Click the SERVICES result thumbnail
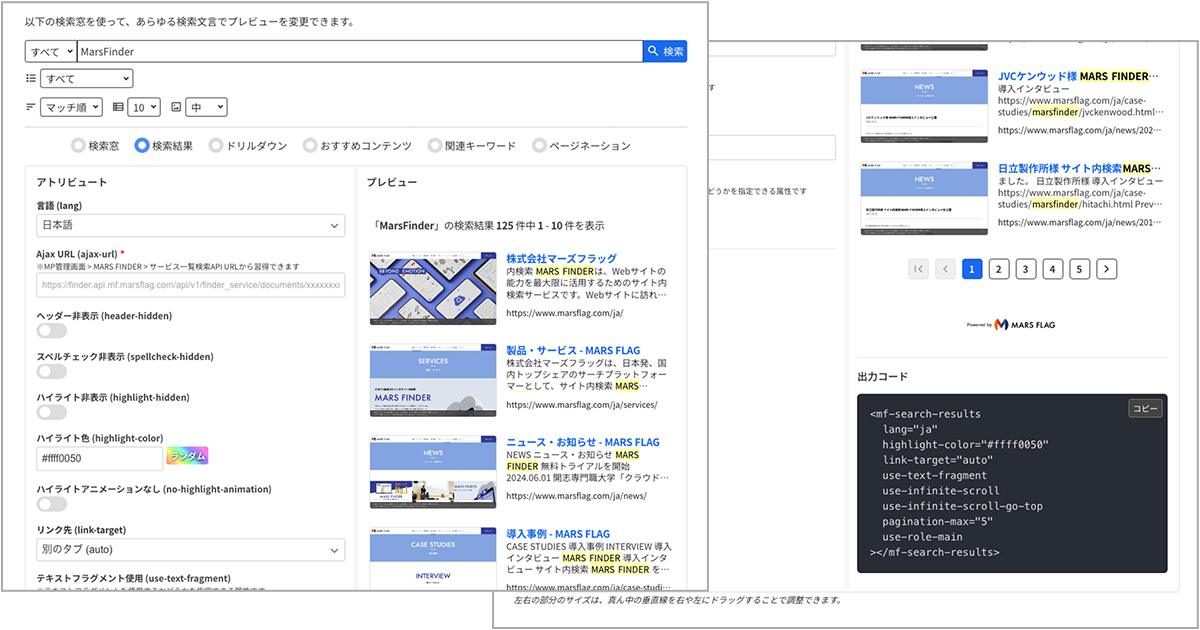This screenshot has height=630, width=1200. tap(432, 380)
